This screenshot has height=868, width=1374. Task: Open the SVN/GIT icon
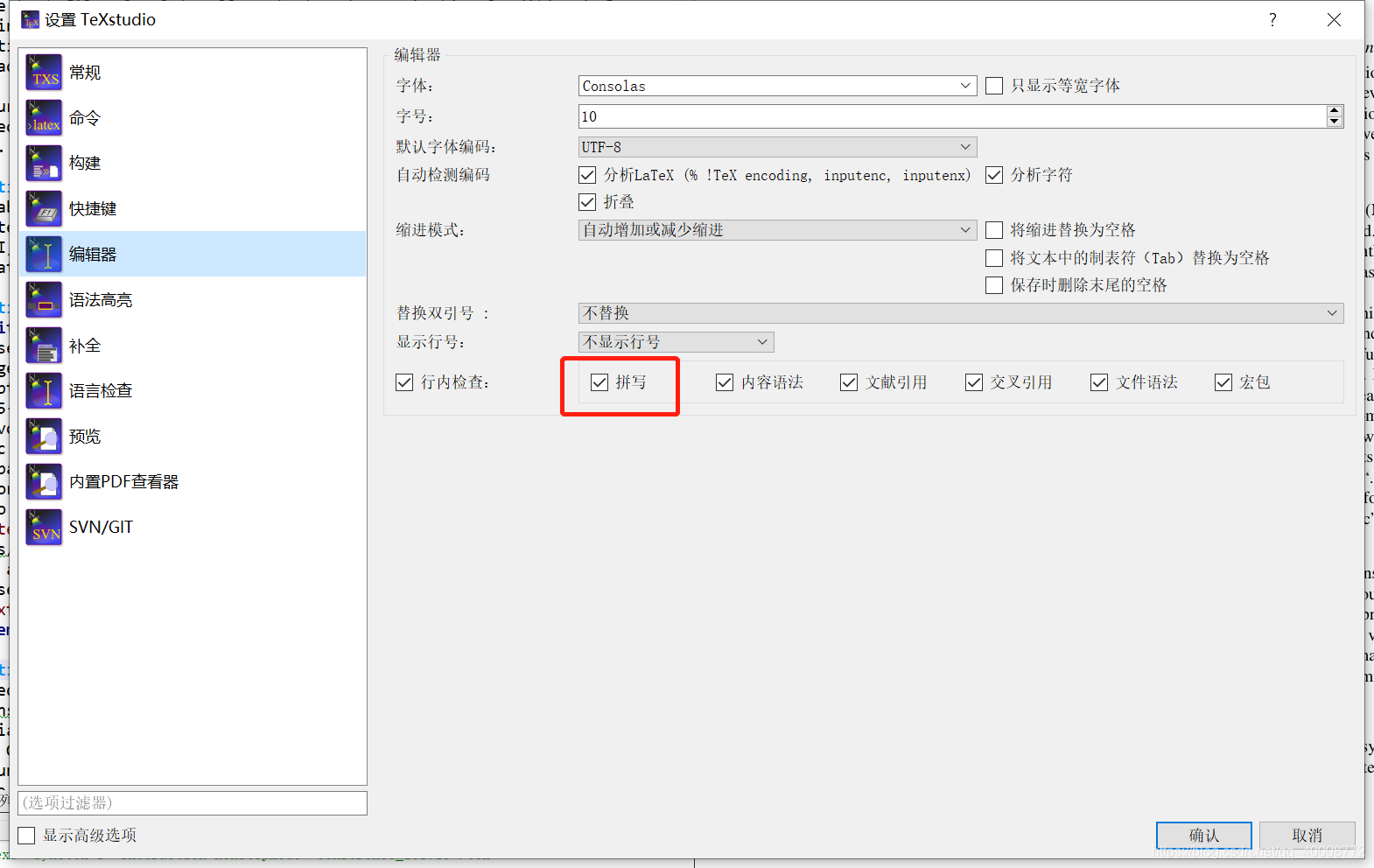coord(44,527)
